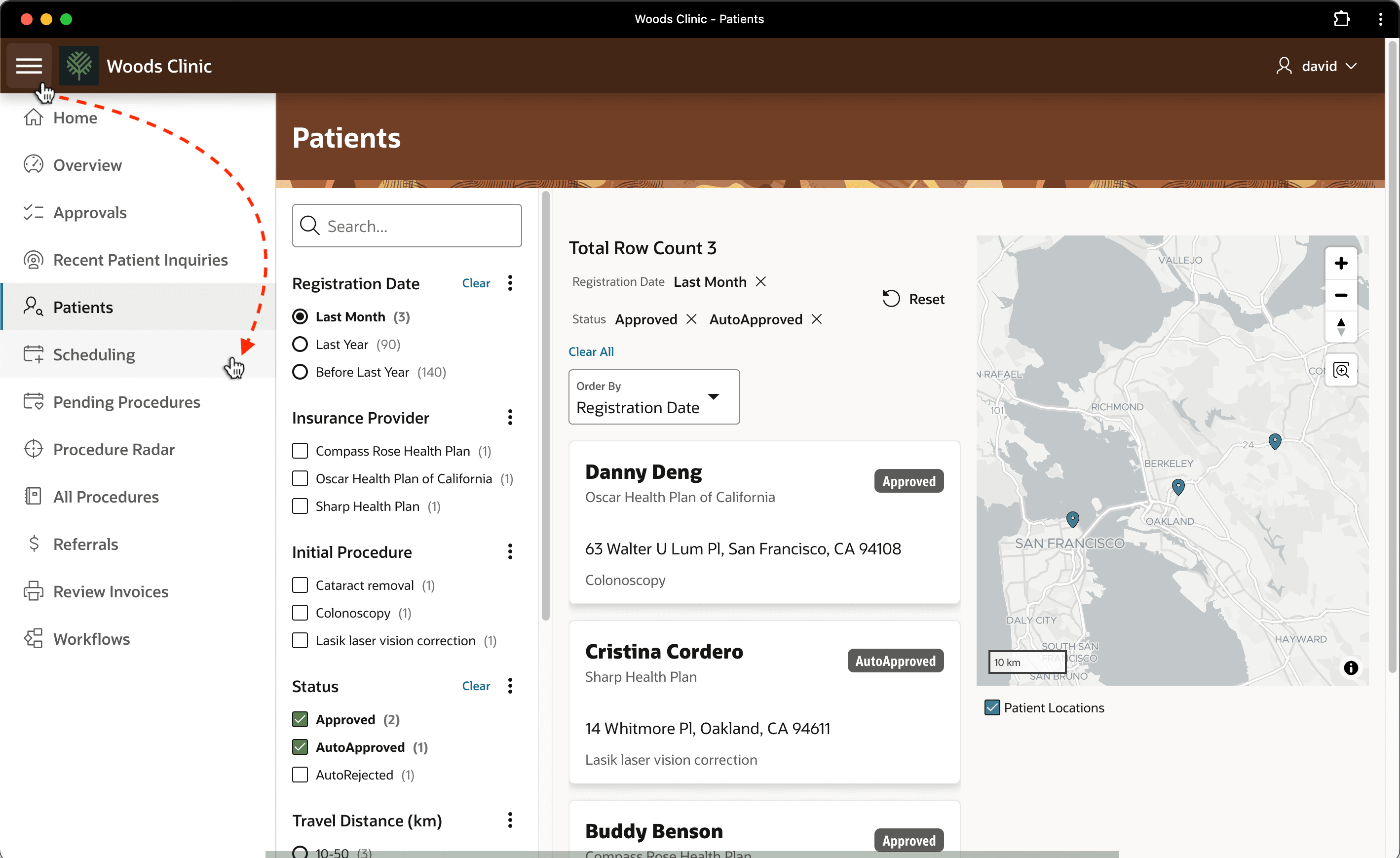1400x858 pixels.
Task: Remove the Approved filter chip
Action: point(691,319)
